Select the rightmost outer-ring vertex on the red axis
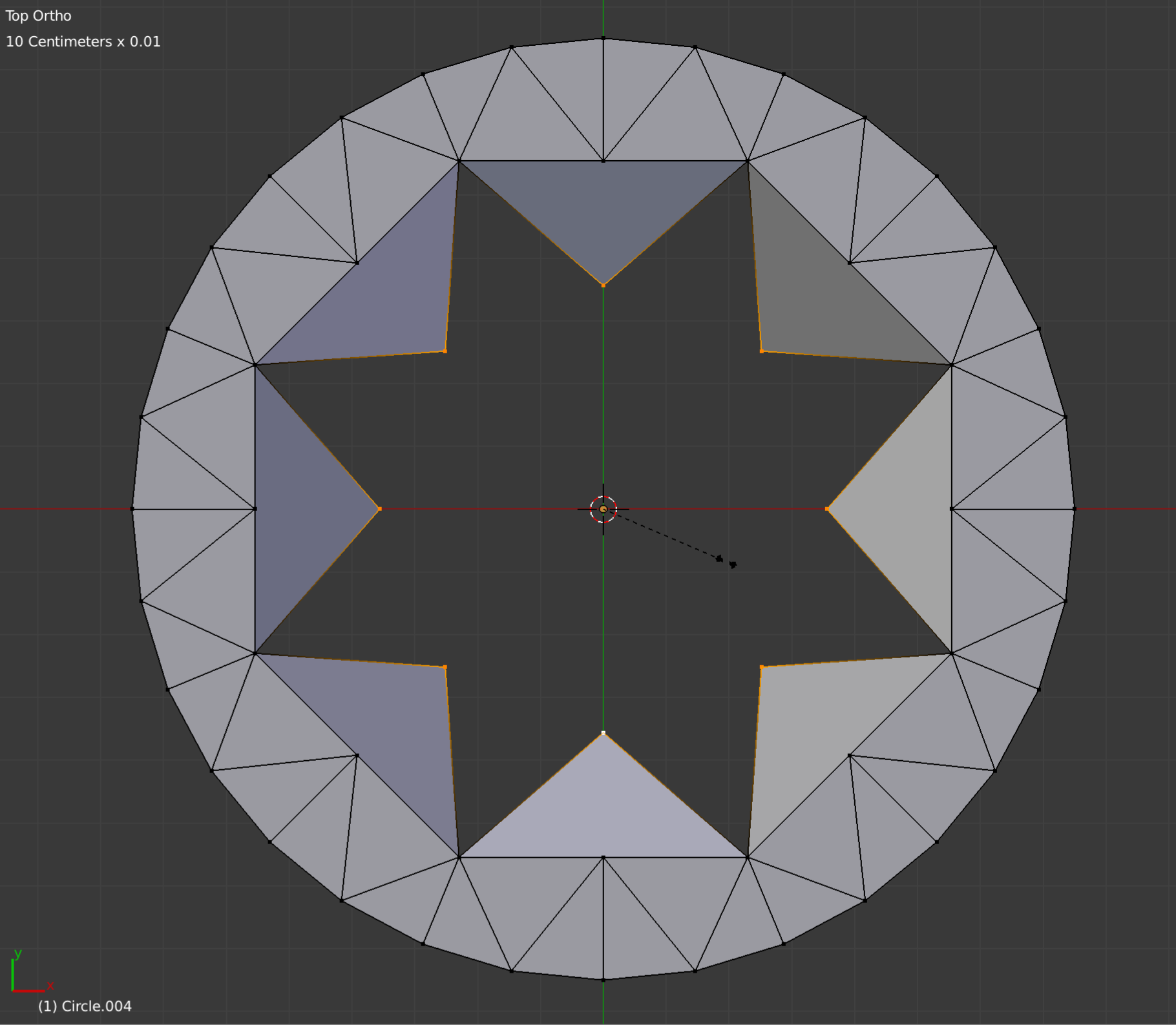The width and height of the screenshot is (1176, 1025). [x=1075, y=509]
